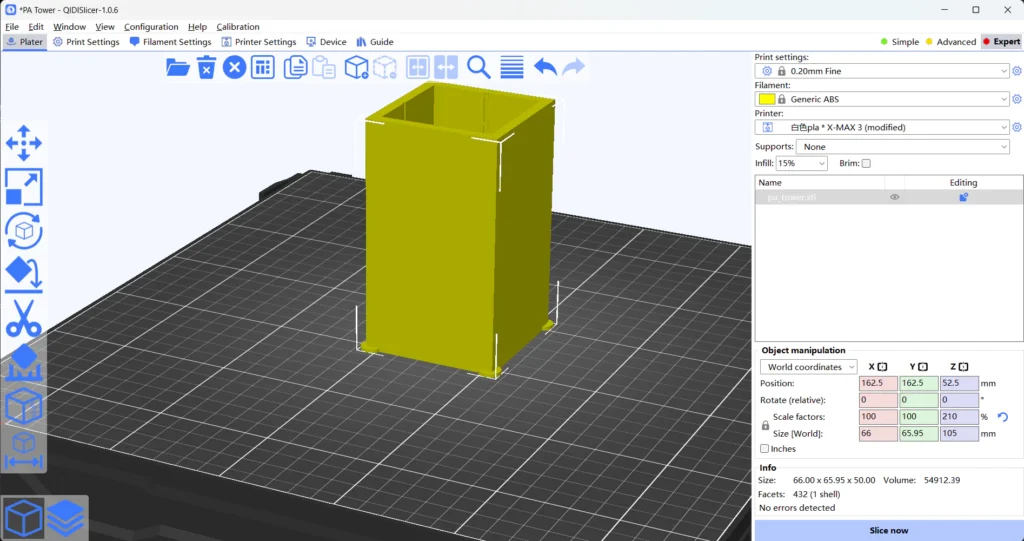Image resolution: width=1024 pixels, height=541 pixels.
Task: Hide pa_tower object using eye icon
Action: [x=894, y=198]
